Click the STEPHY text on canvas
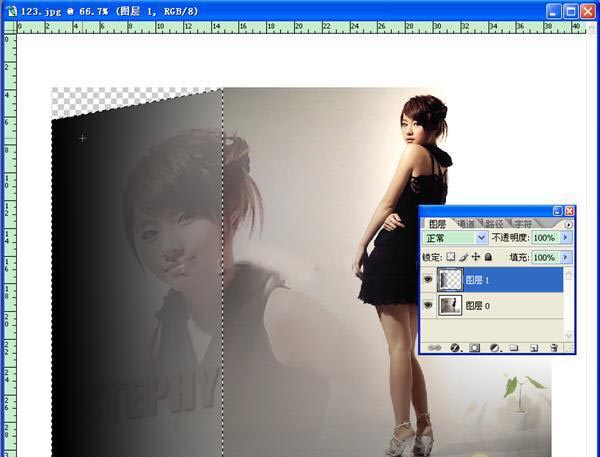600x457 pixels. [x=153, y=396]
